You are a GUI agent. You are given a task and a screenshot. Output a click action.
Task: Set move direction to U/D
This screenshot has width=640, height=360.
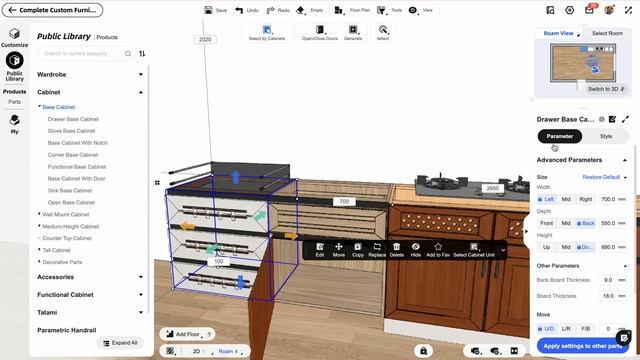click(x=546, y=329)
